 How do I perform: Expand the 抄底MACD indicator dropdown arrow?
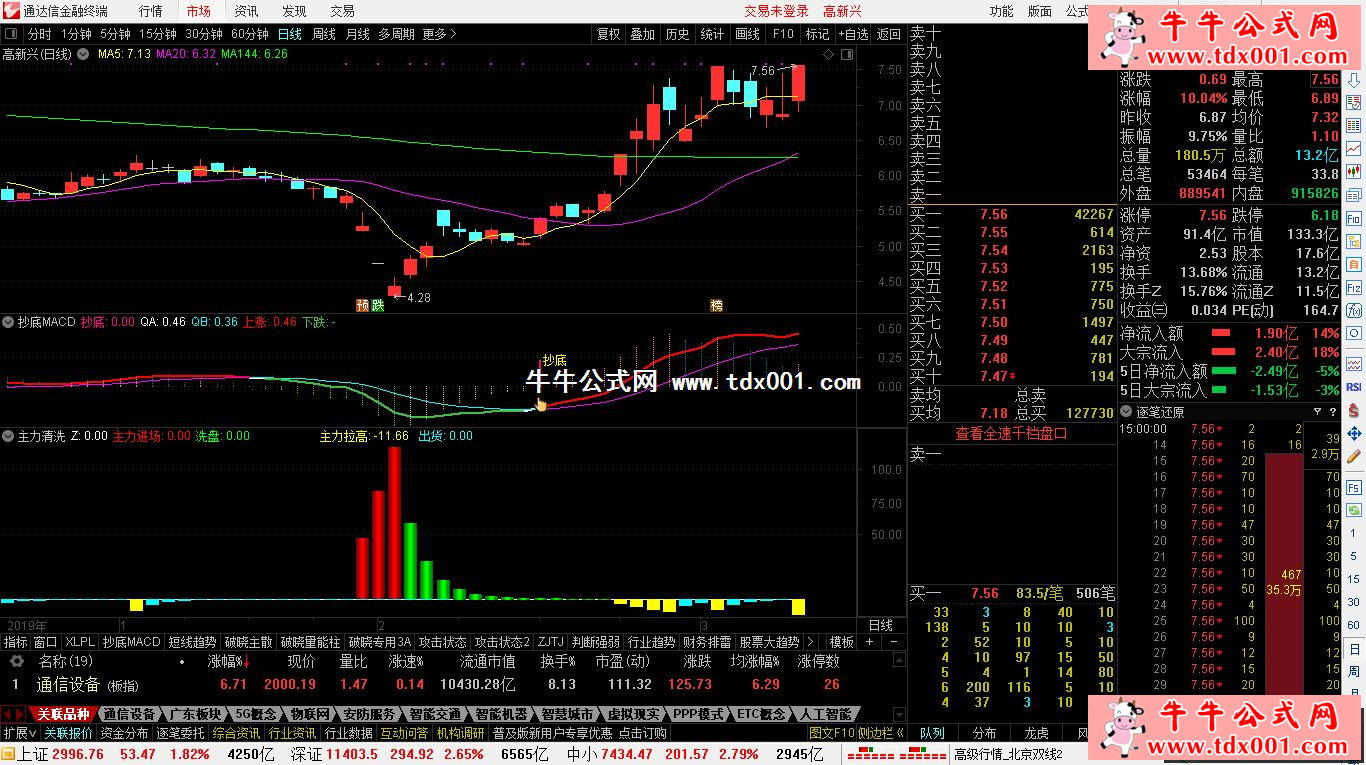click(x=8, y=323)
